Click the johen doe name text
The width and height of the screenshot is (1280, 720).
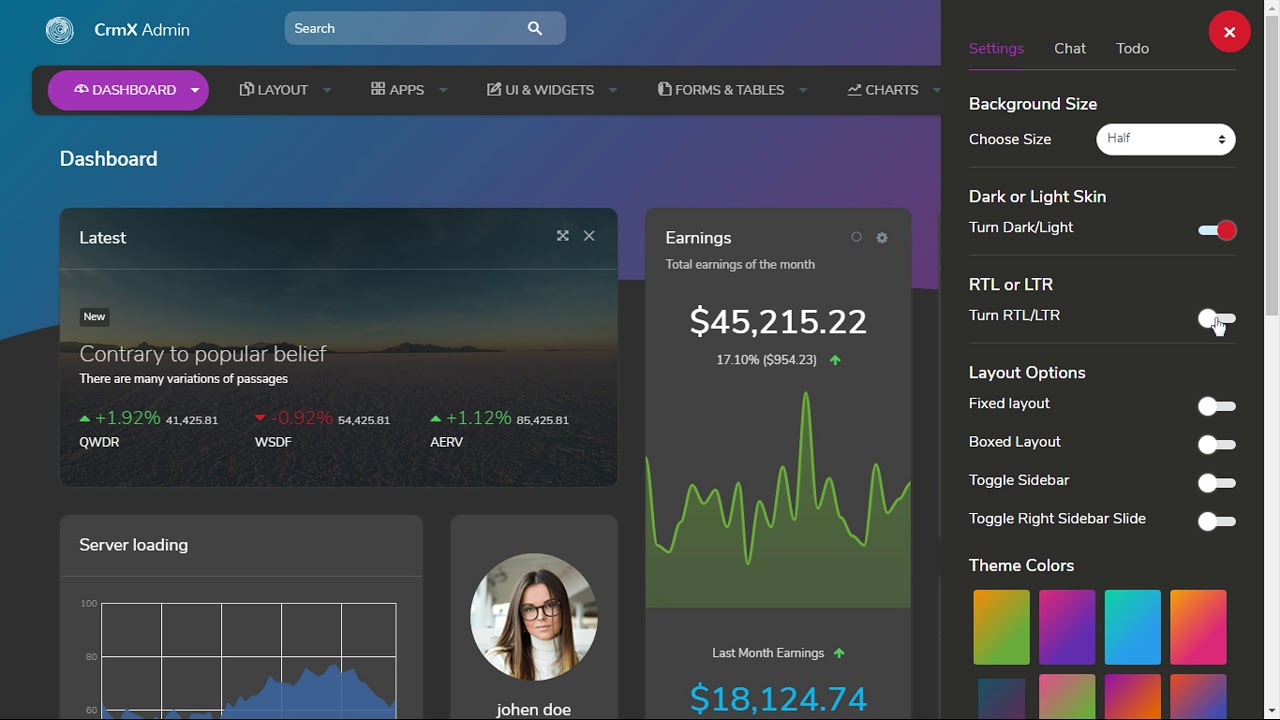534,710
